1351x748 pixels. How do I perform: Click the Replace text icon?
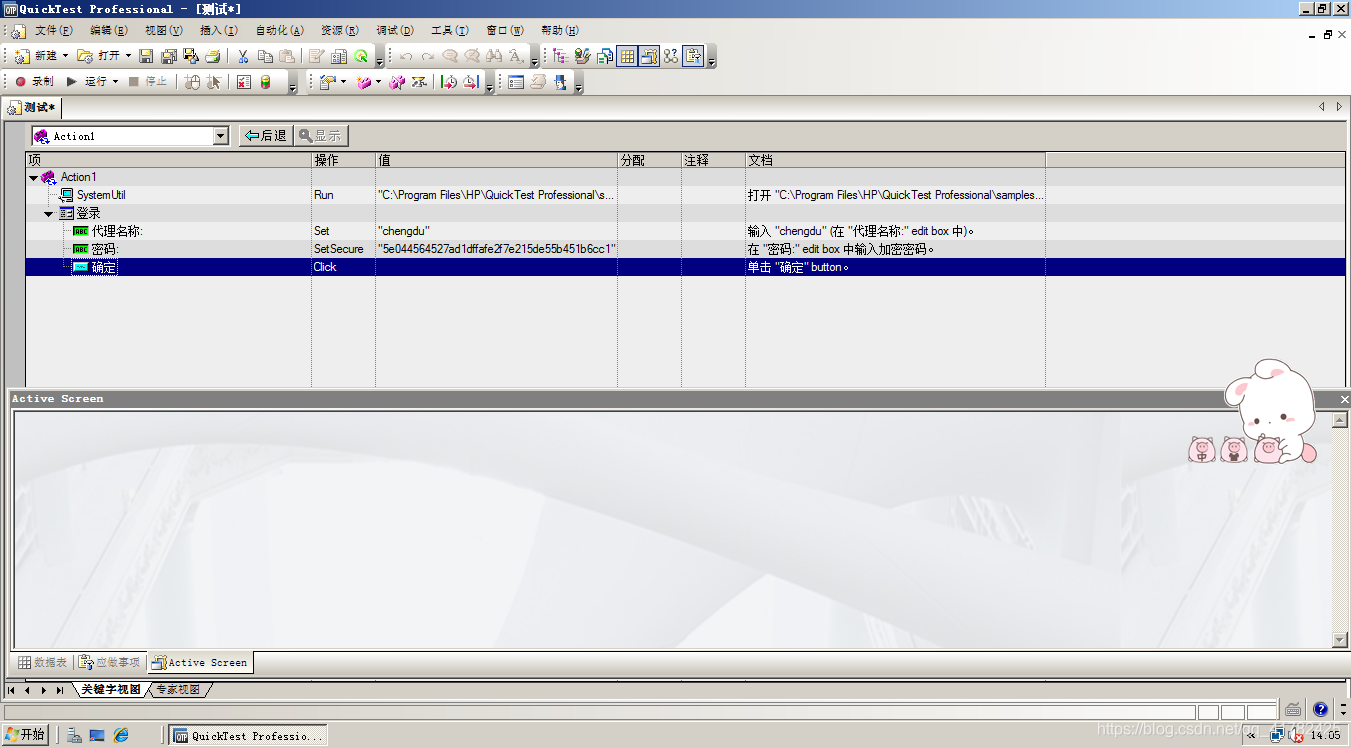coord(516,56)
